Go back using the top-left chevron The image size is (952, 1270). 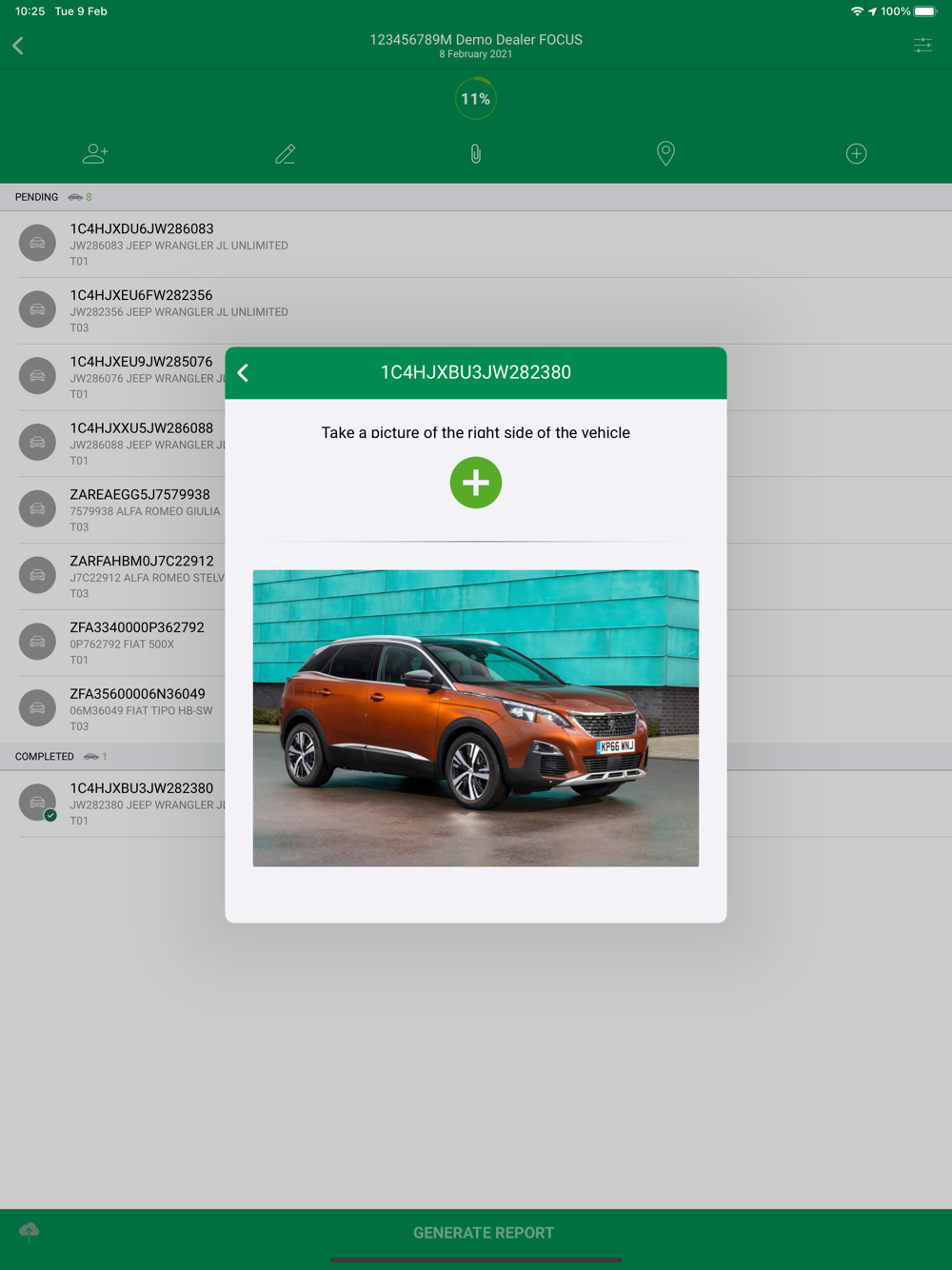[18, 46]
